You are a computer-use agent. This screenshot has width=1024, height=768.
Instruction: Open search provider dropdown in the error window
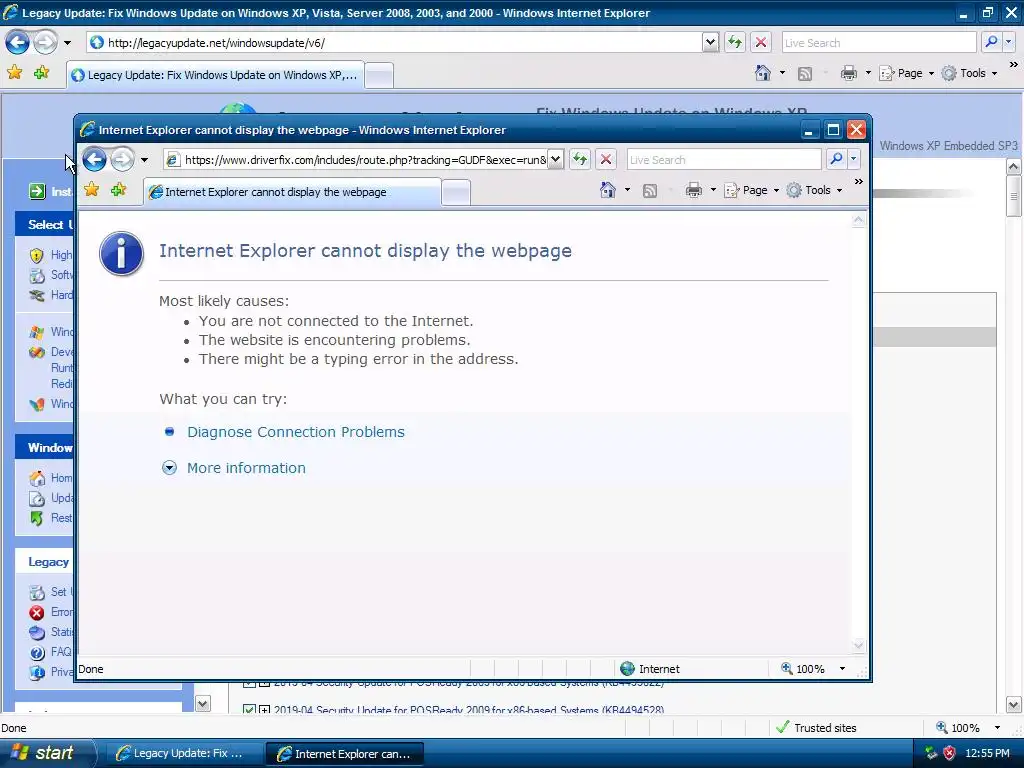854,159
